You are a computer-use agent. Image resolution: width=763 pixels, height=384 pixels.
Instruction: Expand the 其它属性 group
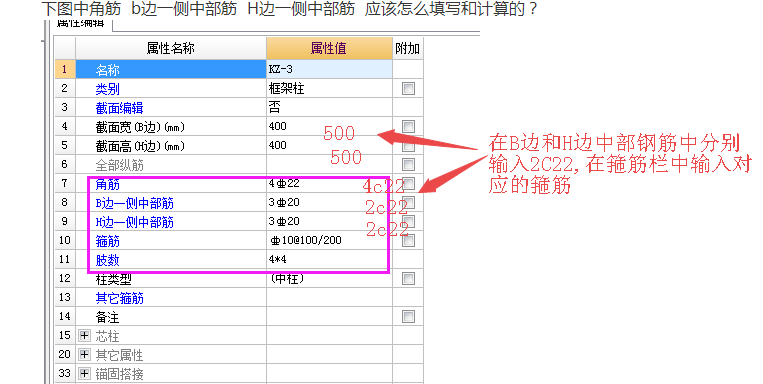click(x=85, y=354)
